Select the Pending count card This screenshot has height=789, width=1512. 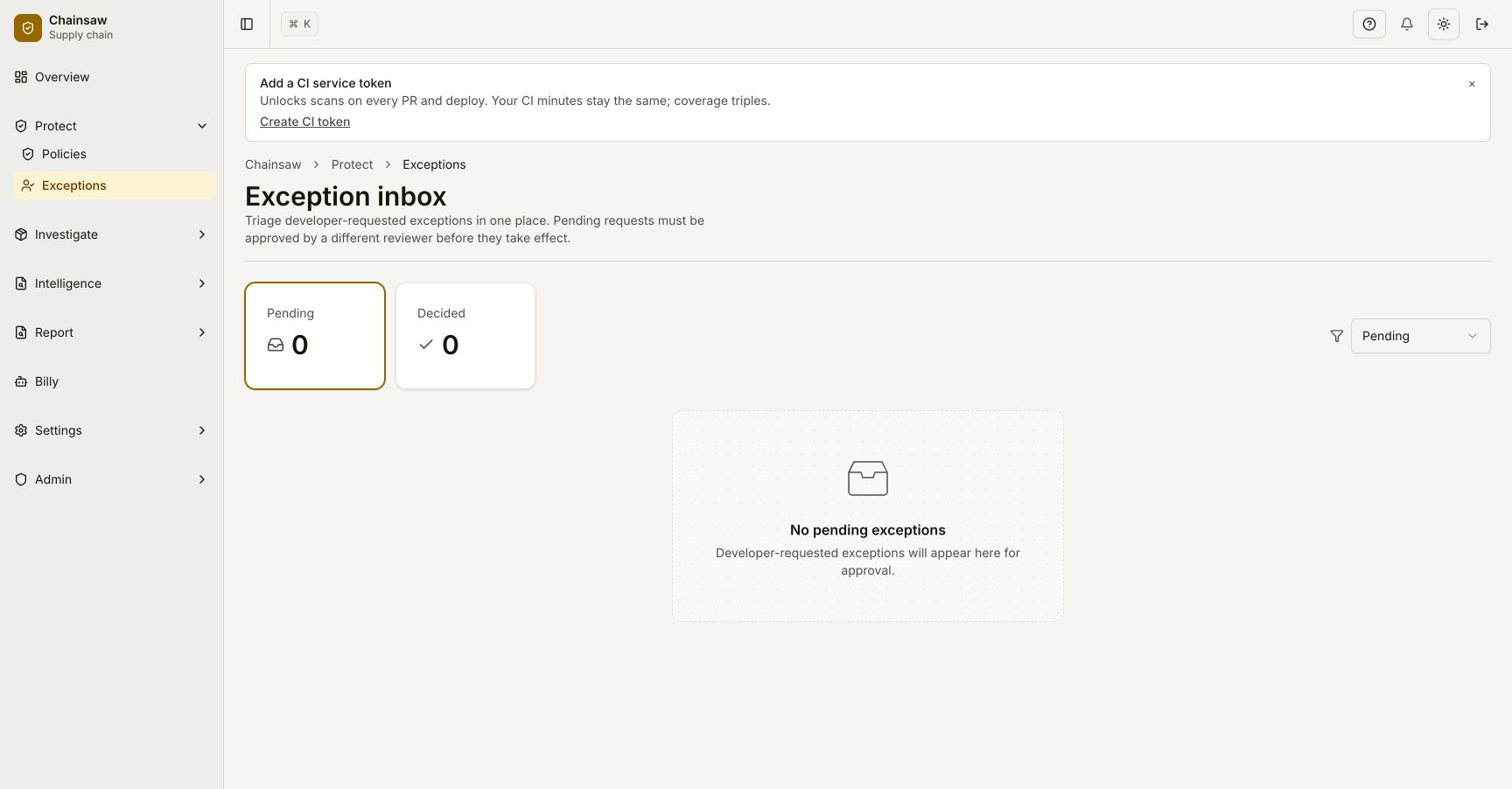click(x=315, y=336)
